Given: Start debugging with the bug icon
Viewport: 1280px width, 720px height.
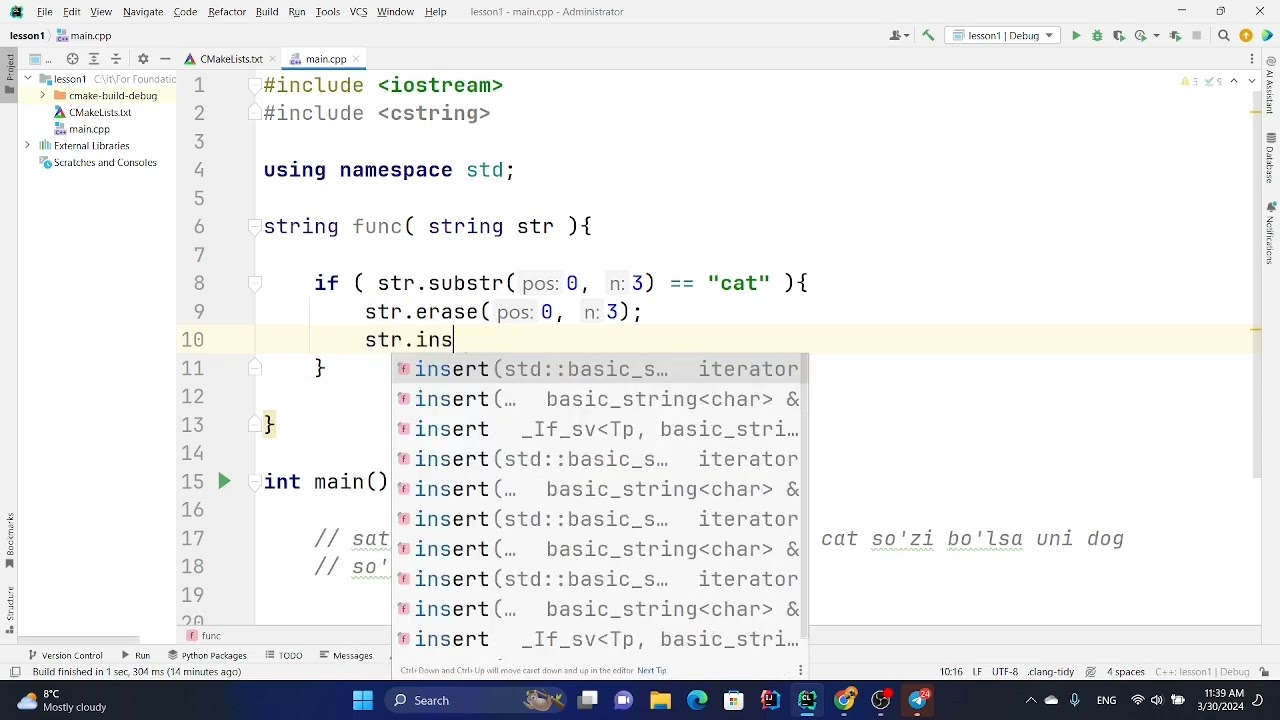Looking at the screenshot, I should point(1097,36).
